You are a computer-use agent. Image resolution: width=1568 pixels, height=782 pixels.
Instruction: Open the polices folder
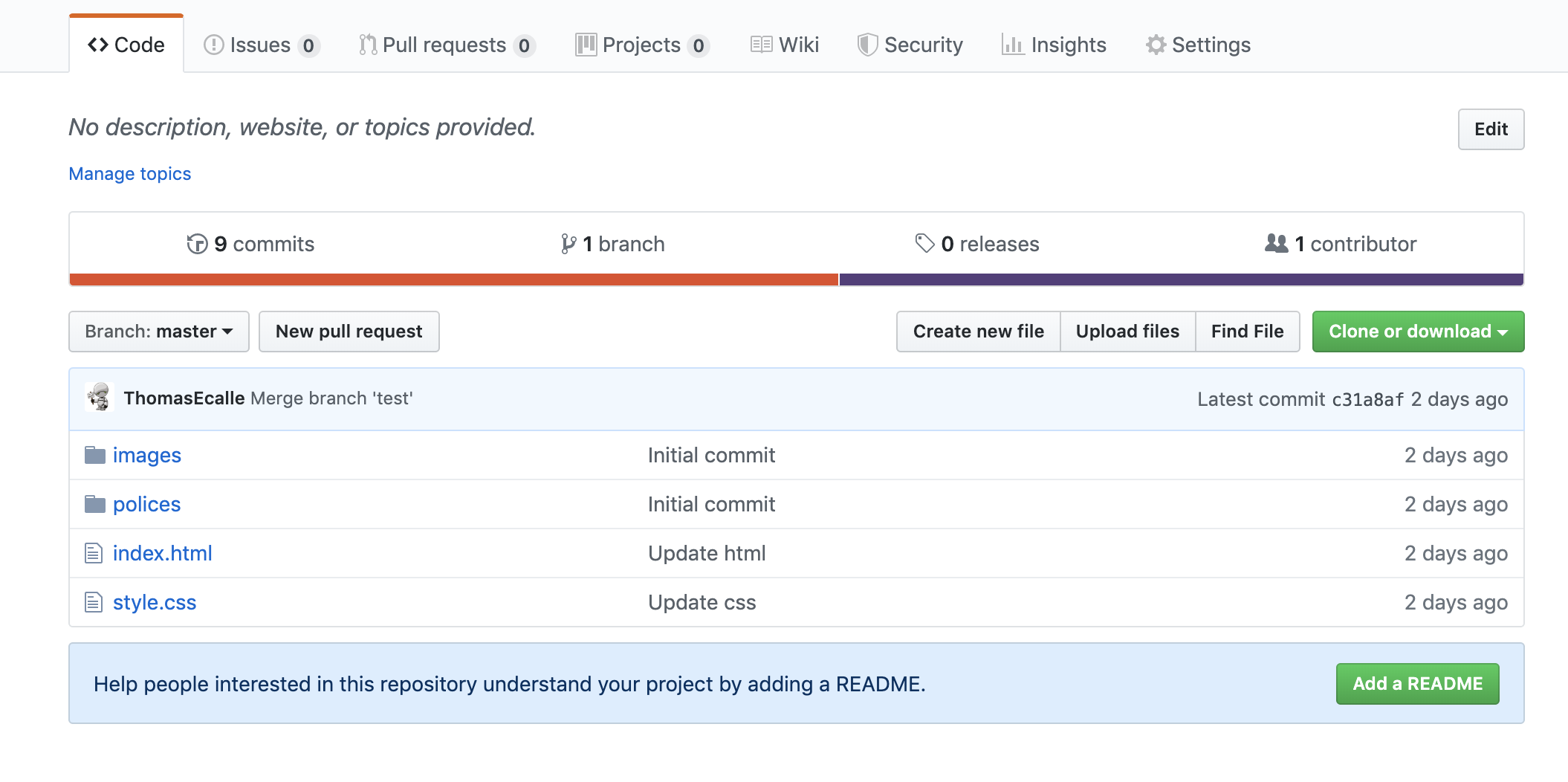(x=147, y=504)
